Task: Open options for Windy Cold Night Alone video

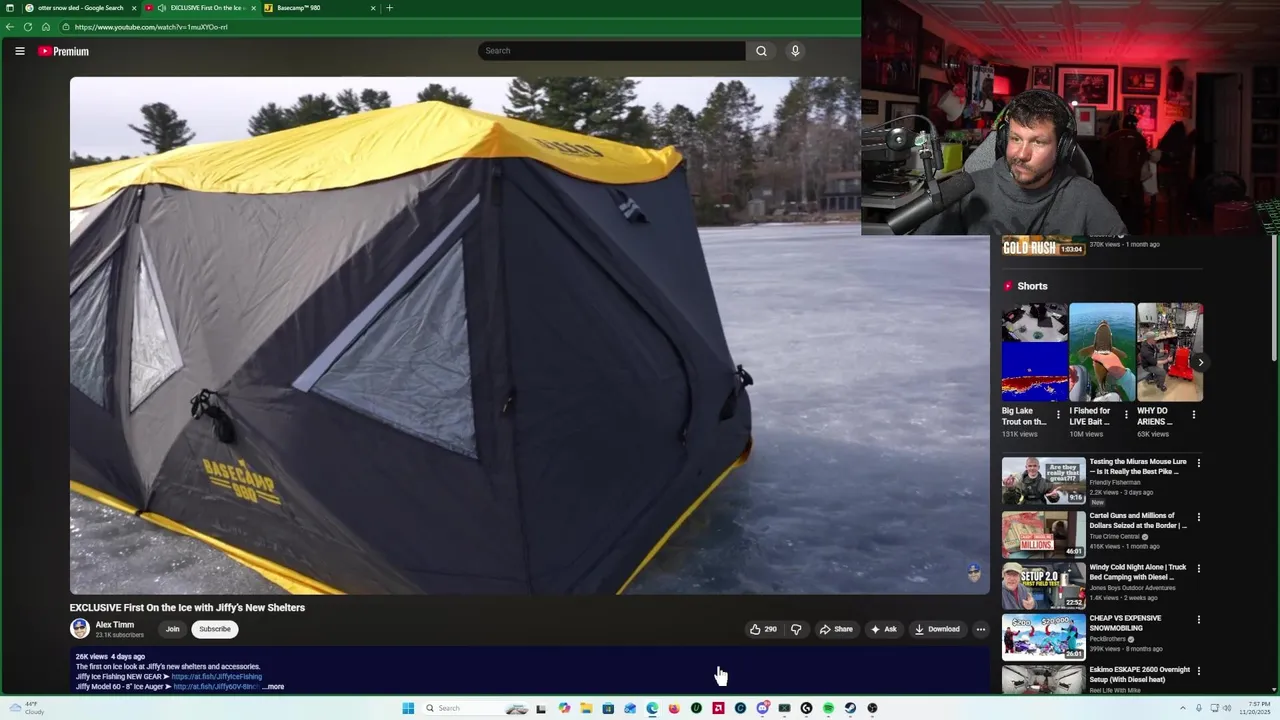Action: [1198, 568]
